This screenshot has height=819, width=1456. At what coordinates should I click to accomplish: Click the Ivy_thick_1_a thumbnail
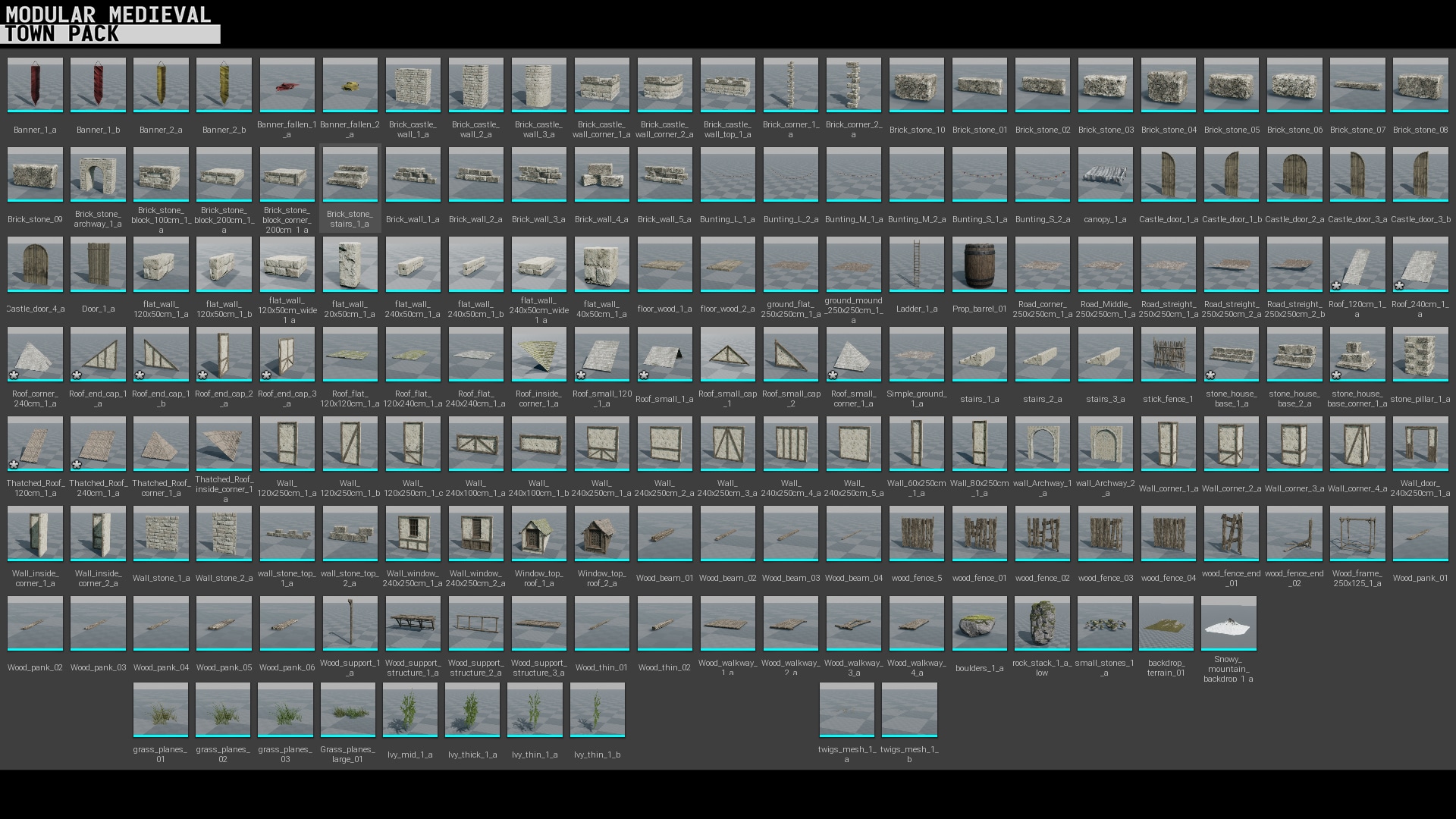pyautogui.click(x=472, y=710)
